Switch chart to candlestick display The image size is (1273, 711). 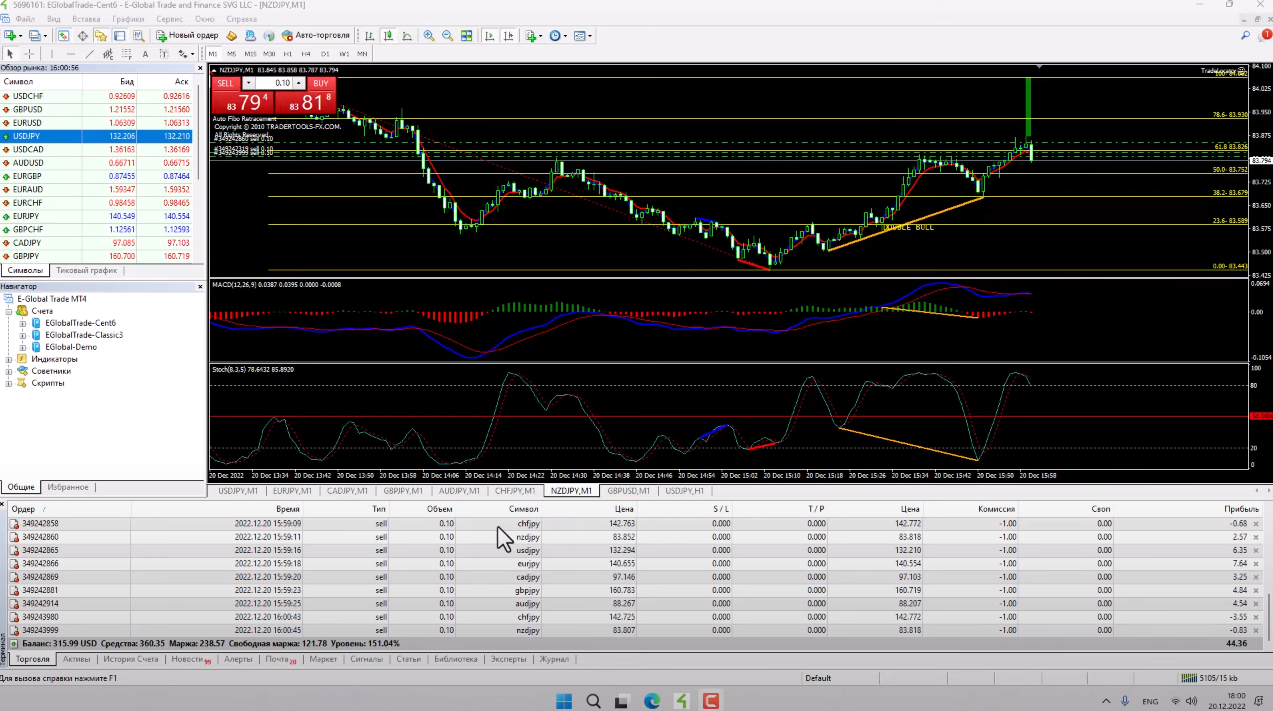click(389, 35)
